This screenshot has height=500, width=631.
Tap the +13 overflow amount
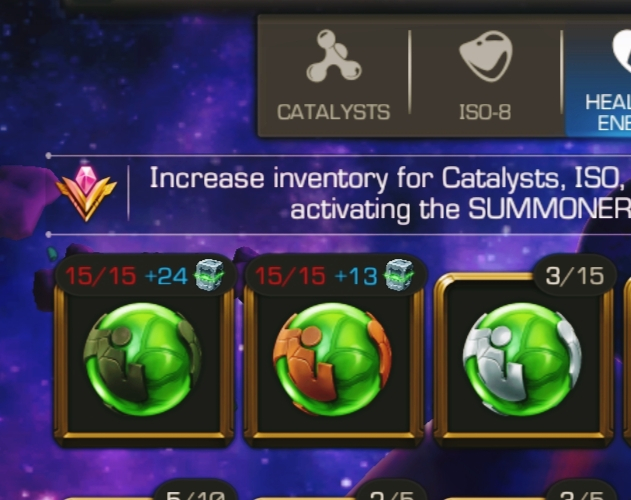pos(356,276)
